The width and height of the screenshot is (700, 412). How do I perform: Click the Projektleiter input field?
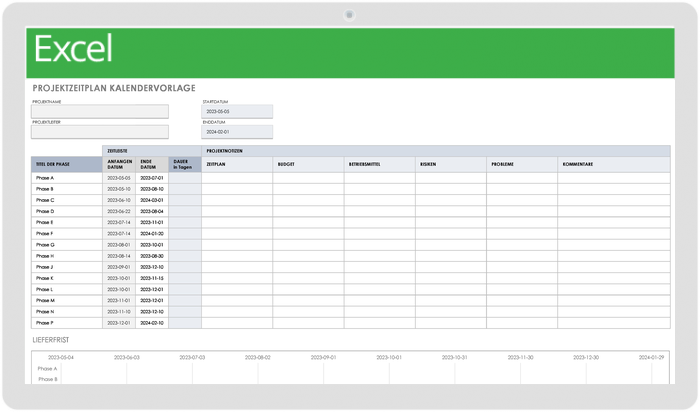pos(100,132)
